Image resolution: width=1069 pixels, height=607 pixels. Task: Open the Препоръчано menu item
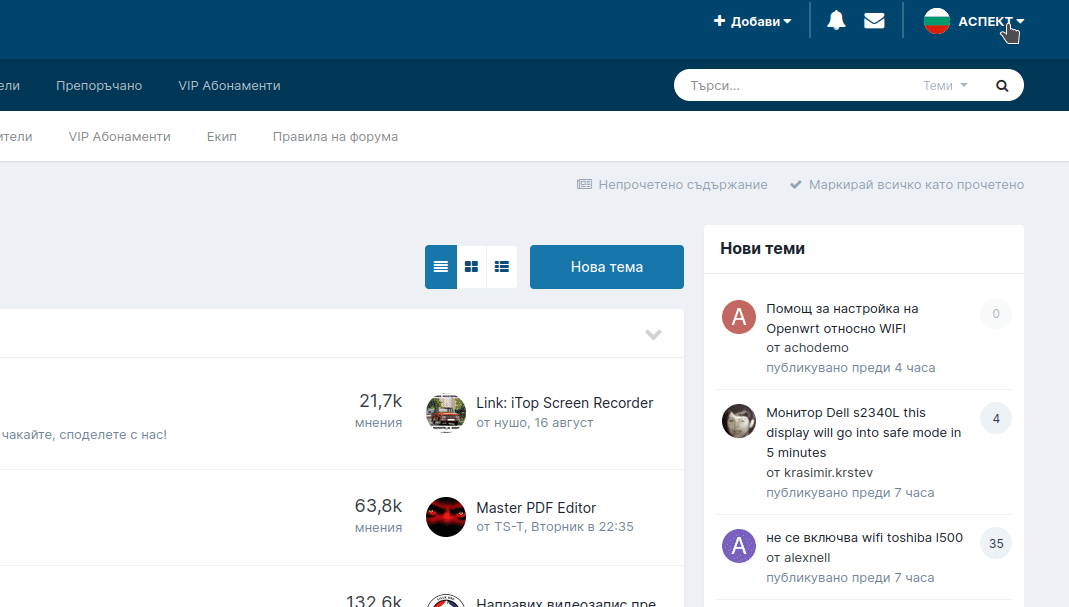(99, 85)
